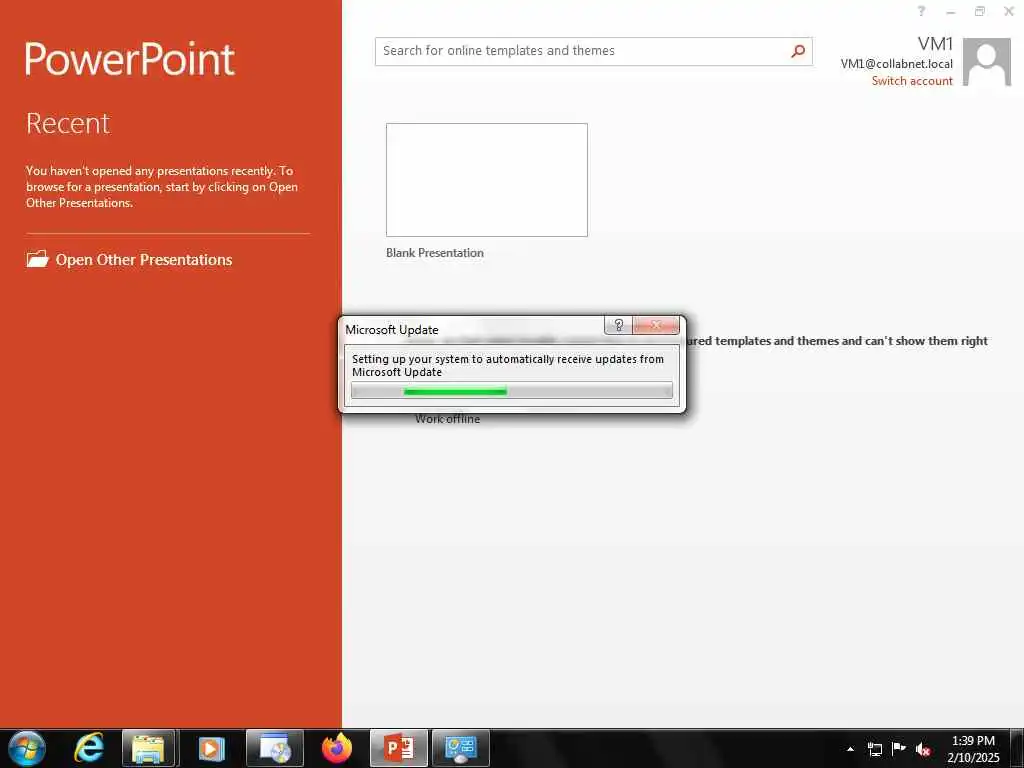Viewport: 1024px width, 768px height.
Task: Click the muted volume speaker icon
Action: pos(923,749)
